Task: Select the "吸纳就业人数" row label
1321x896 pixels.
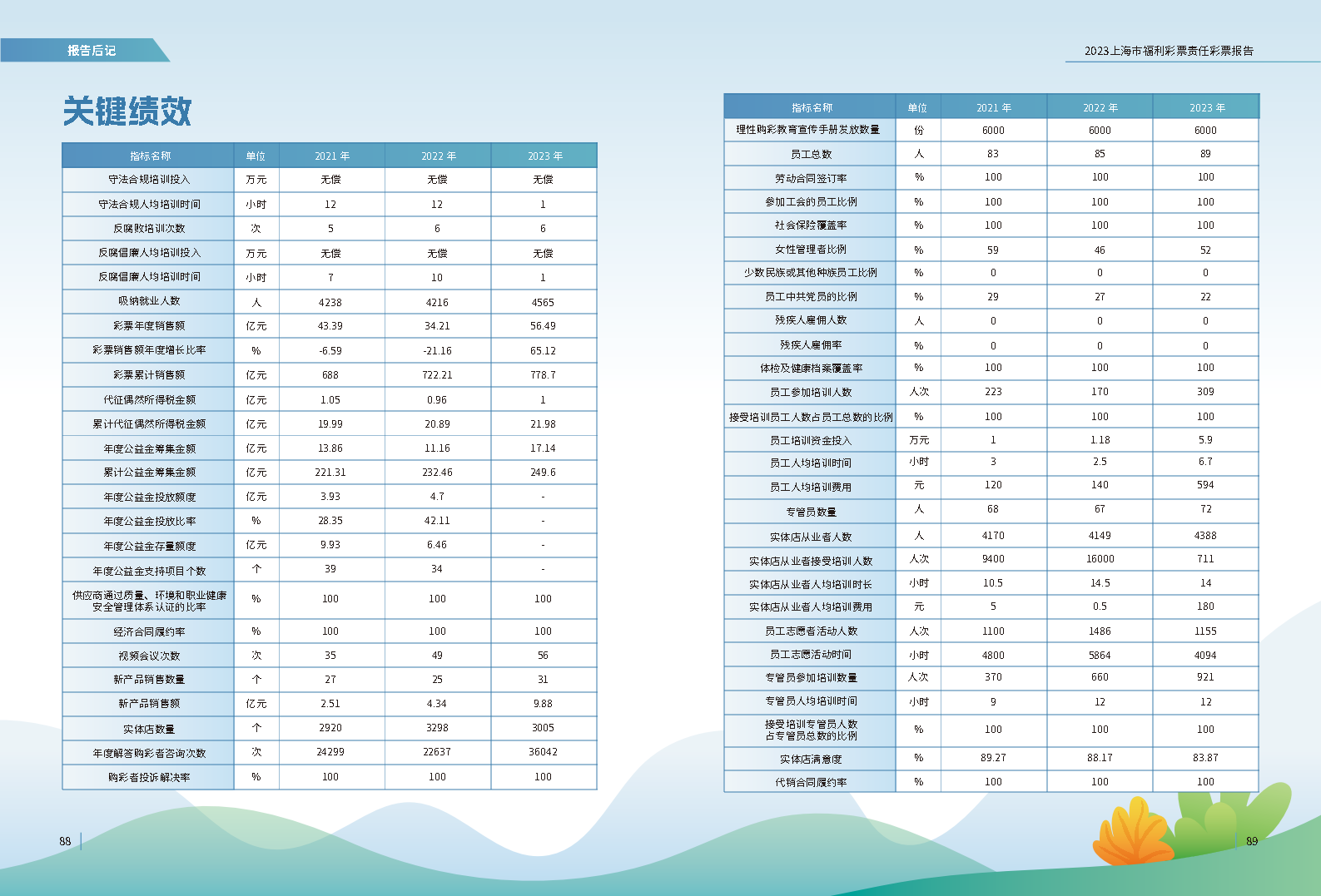Action: tap(149, 301)
